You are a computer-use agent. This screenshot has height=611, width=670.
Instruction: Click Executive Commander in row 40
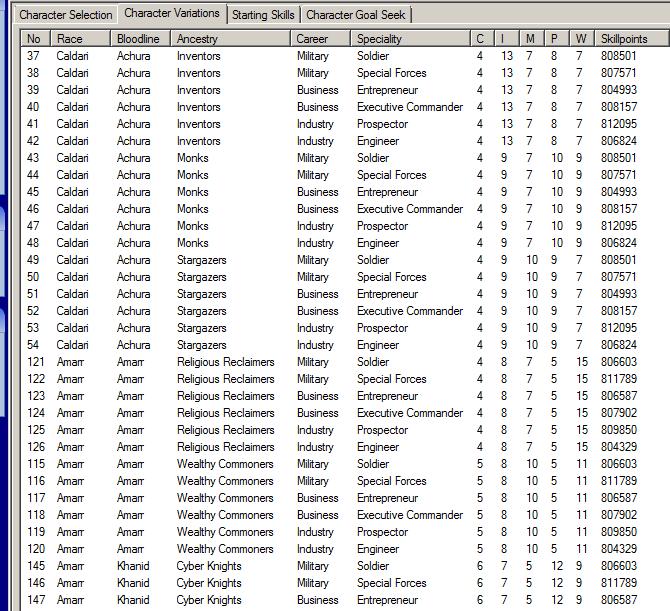point(410,107)
